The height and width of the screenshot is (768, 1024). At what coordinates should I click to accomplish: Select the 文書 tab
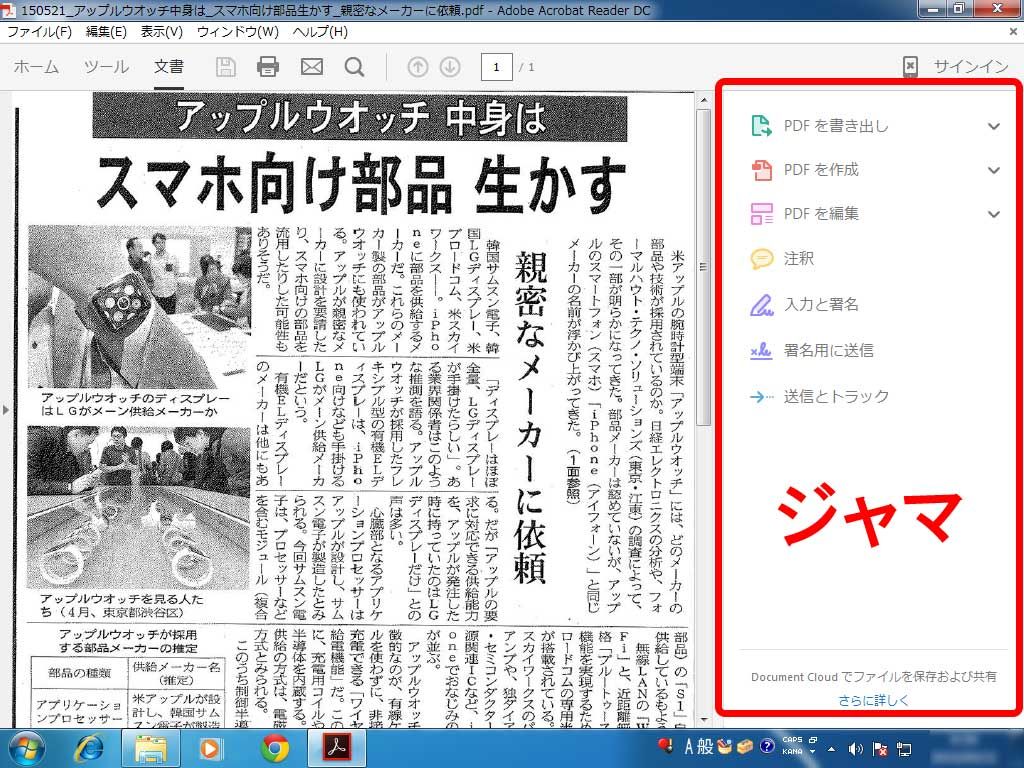pos(168,67)
